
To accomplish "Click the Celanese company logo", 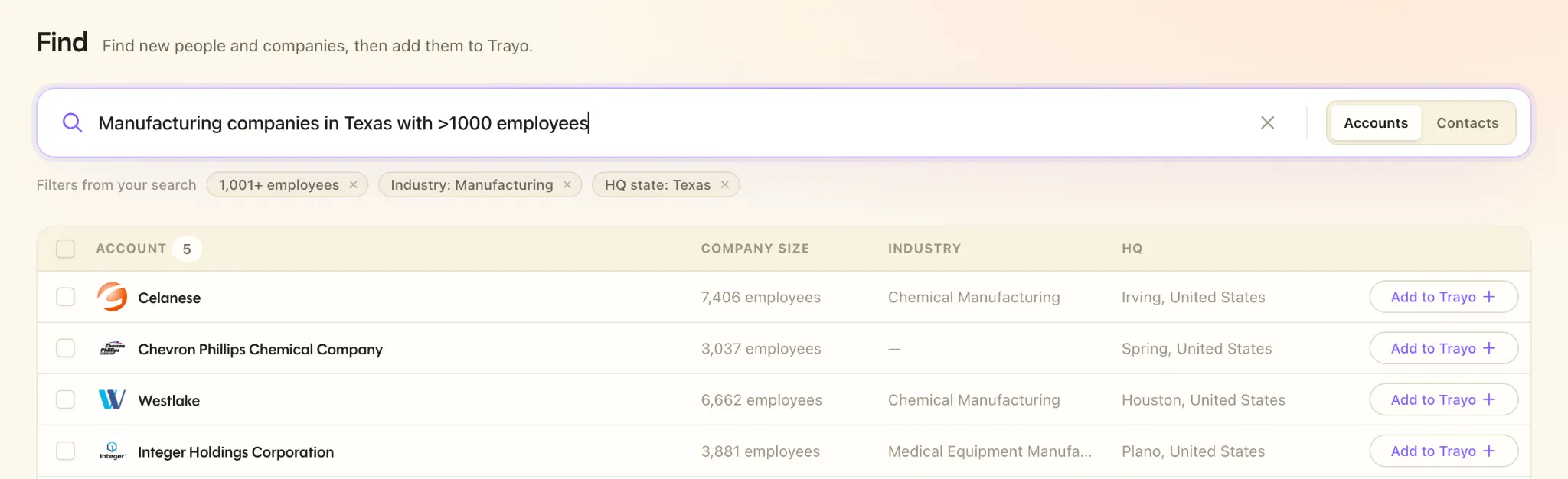I will point(112,297).
